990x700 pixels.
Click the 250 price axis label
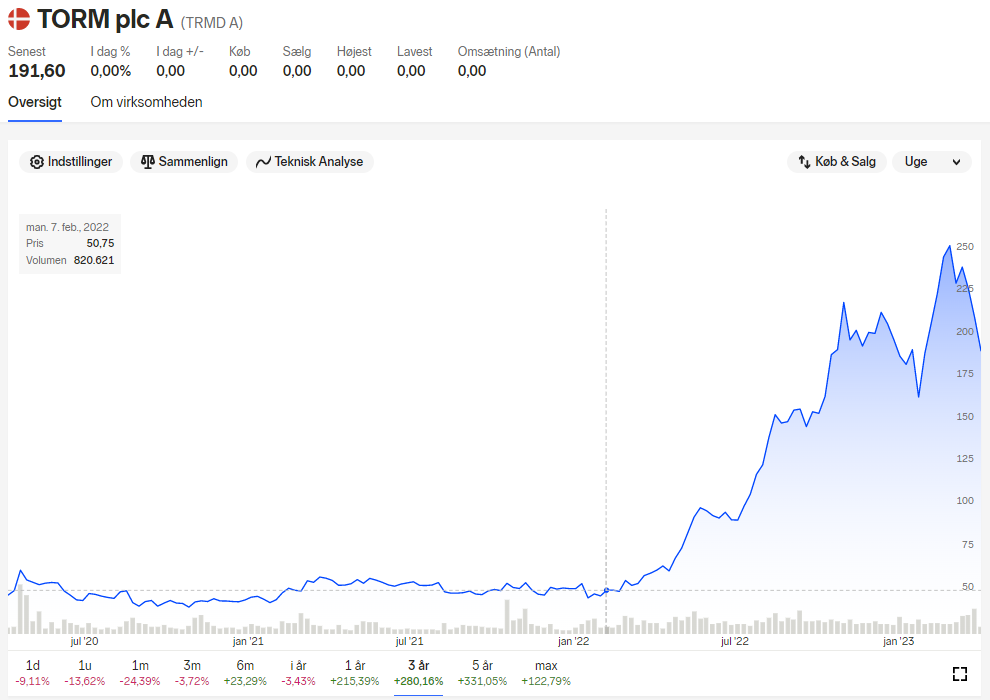tap(965, 247)
